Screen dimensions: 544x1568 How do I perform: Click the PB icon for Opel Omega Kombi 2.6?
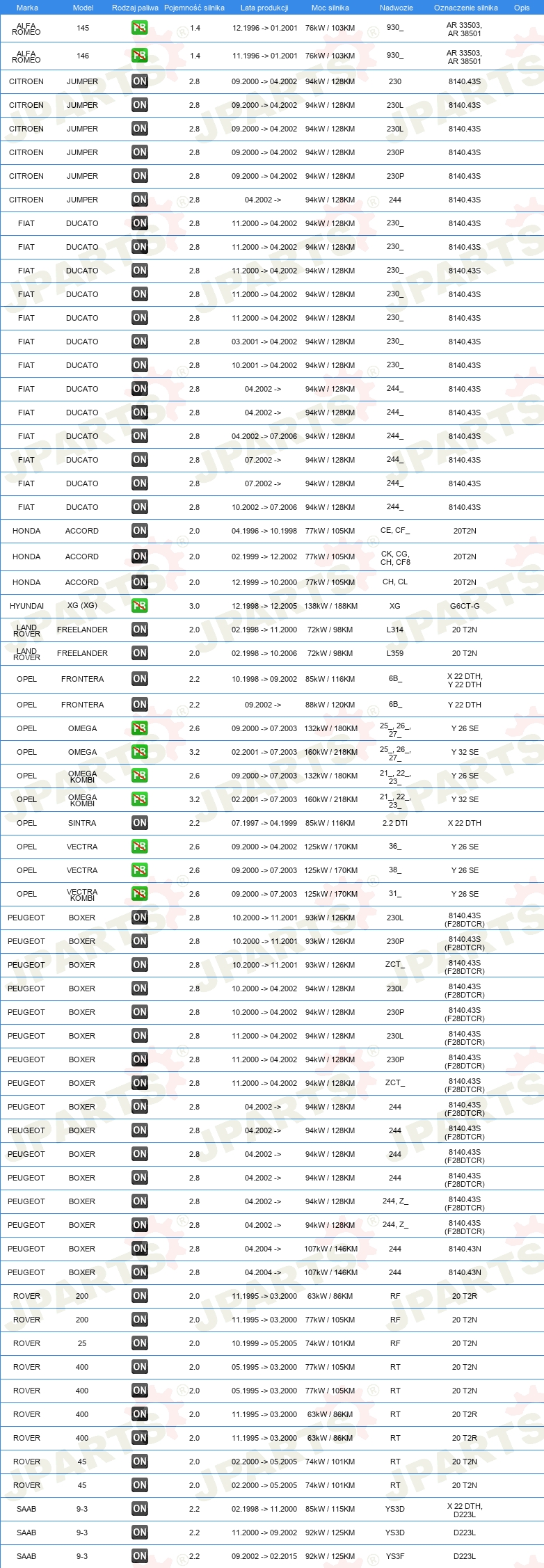139,776
